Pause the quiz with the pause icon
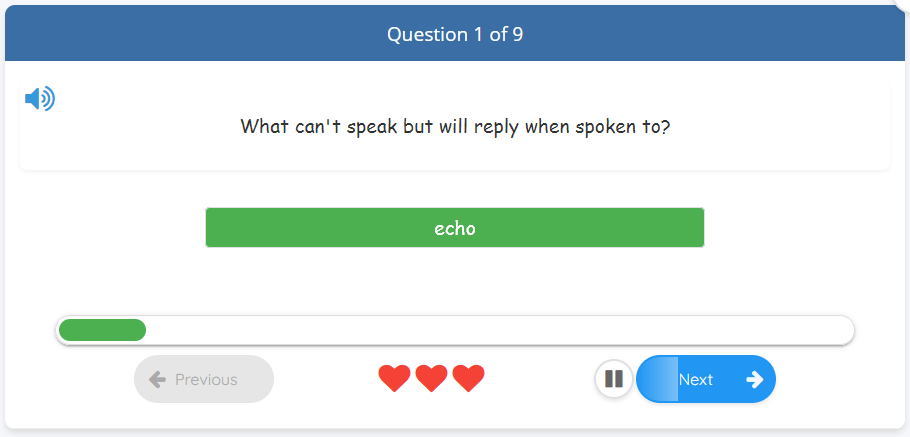Viewport: 910px width, 437px height. point(614,379)
